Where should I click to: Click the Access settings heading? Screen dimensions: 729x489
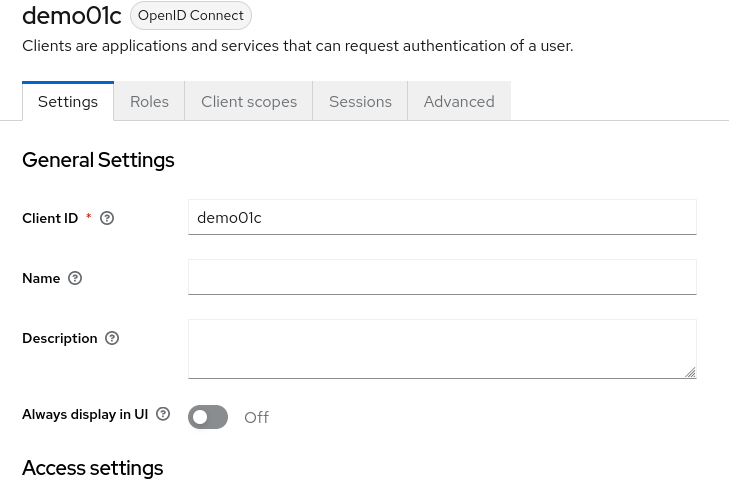tap(92, 468)
